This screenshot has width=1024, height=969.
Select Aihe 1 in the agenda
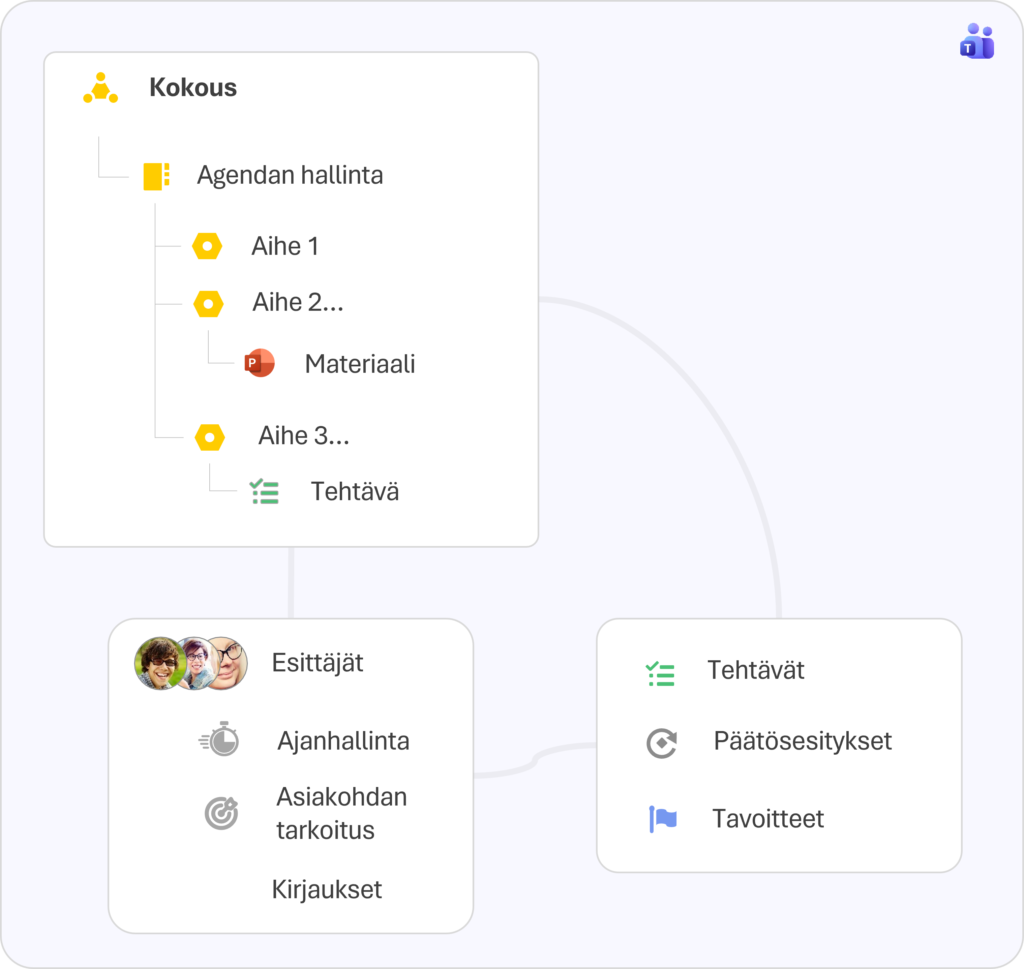(x=285, y=247)
